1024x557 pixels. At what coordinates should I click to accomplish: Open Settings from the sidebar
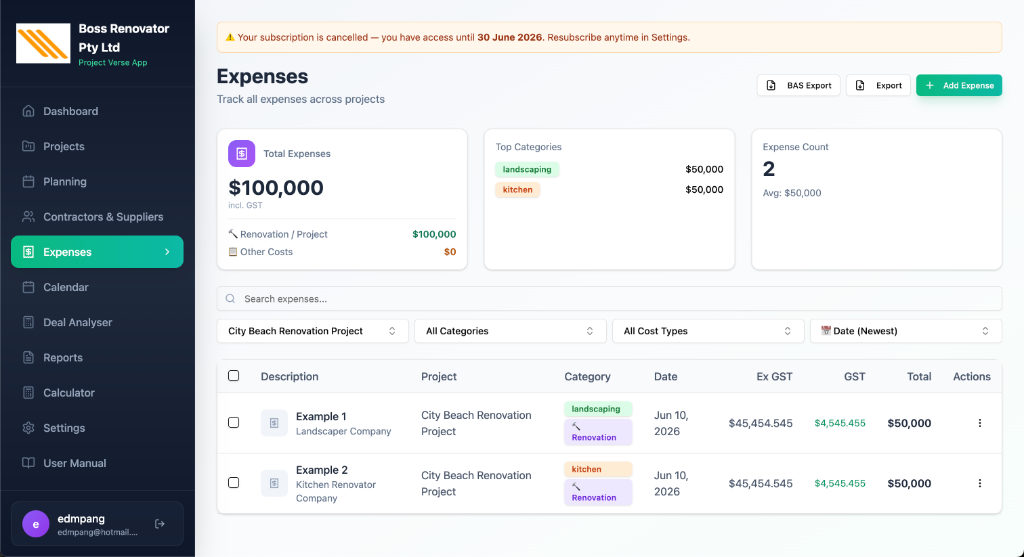pyautogui.click(x=97, y=428)
